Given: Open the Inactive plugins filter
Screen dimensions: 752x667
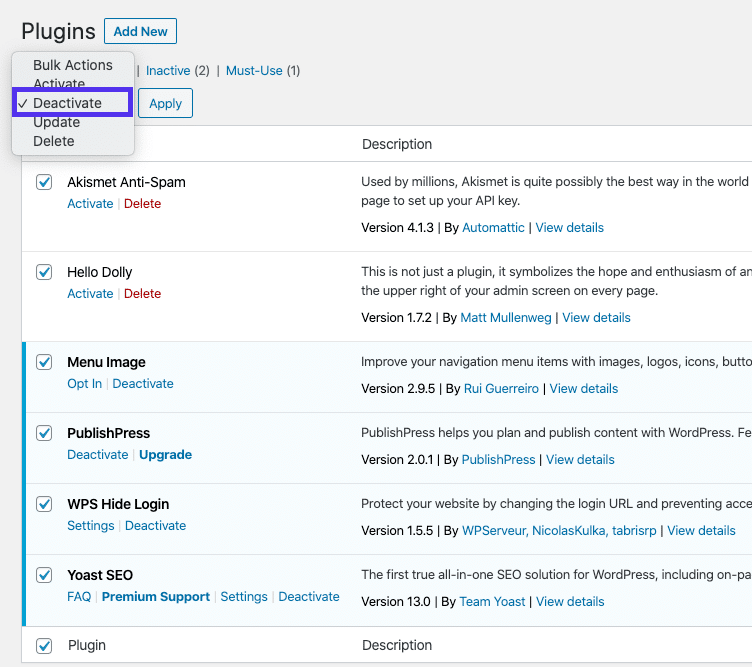Looking at the screenshot, I should tap(168, 71).
